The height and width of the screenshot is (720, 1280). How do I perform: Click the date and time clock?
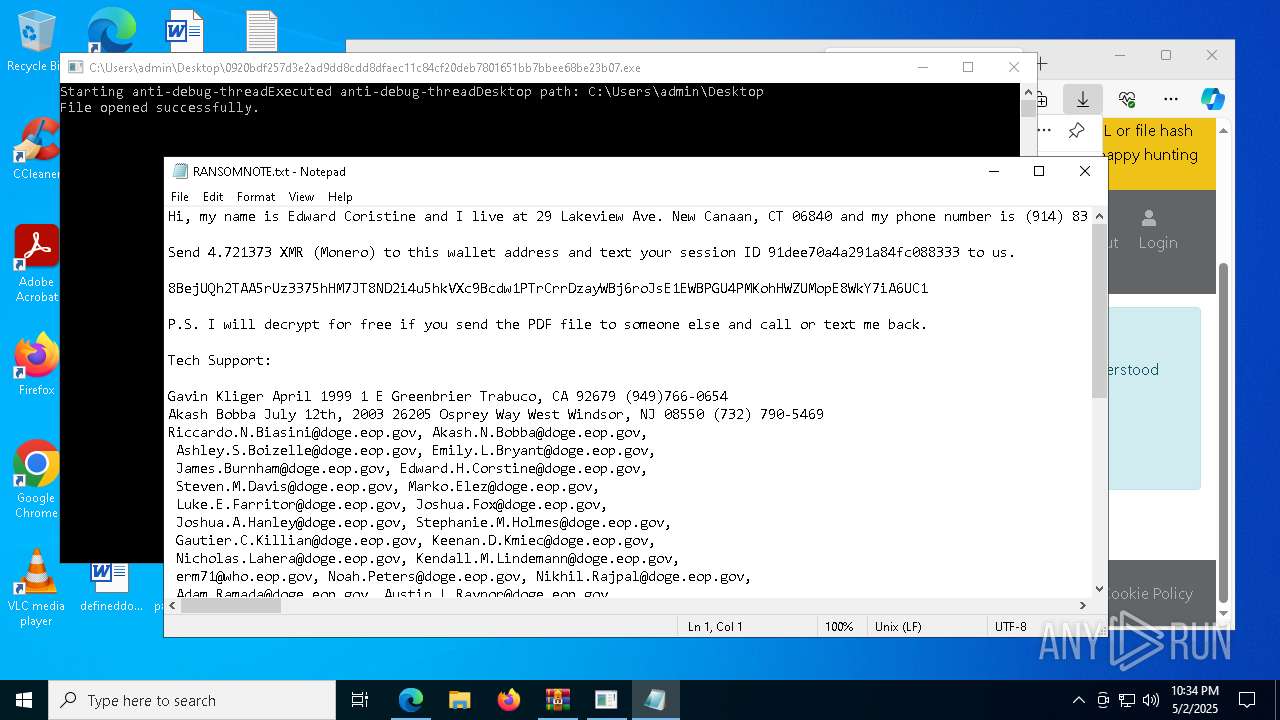click(x=1195, y=700)
